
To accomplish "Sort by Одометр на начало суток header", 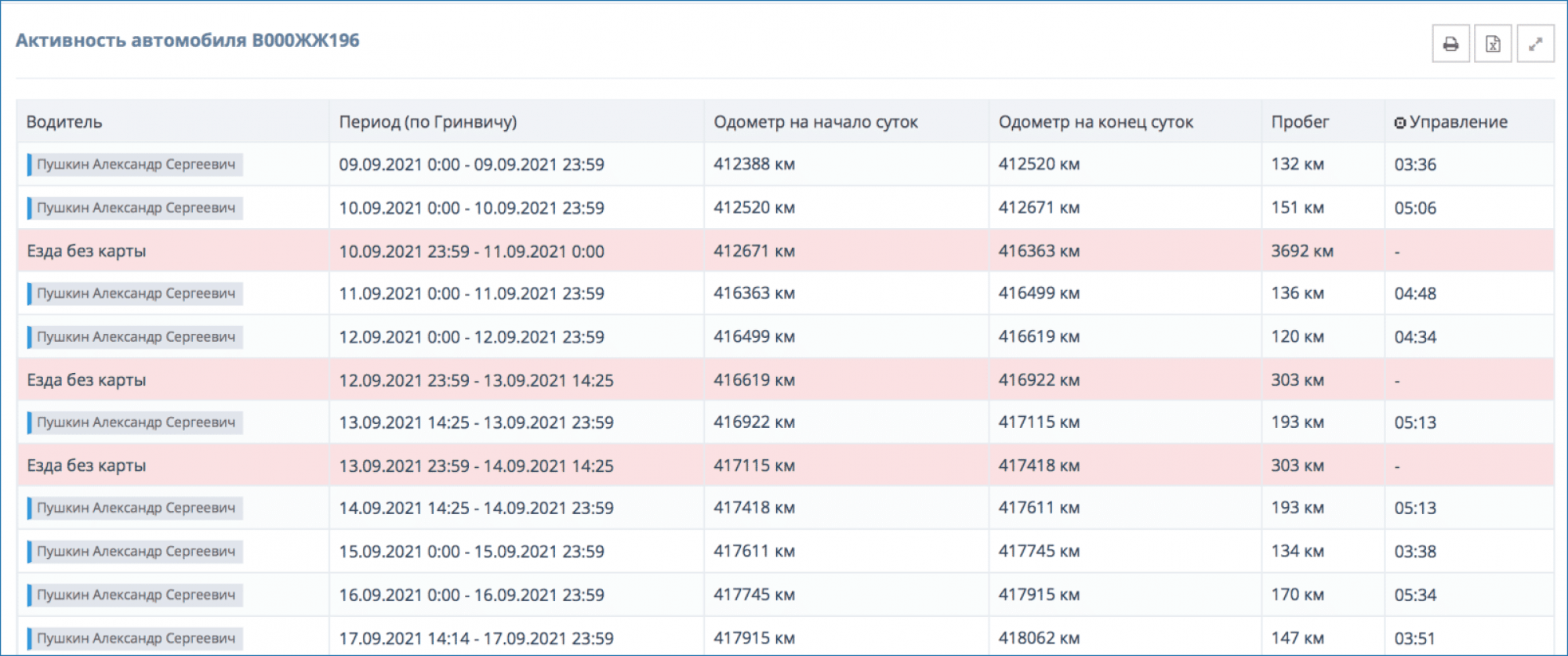I will [815, 122].
